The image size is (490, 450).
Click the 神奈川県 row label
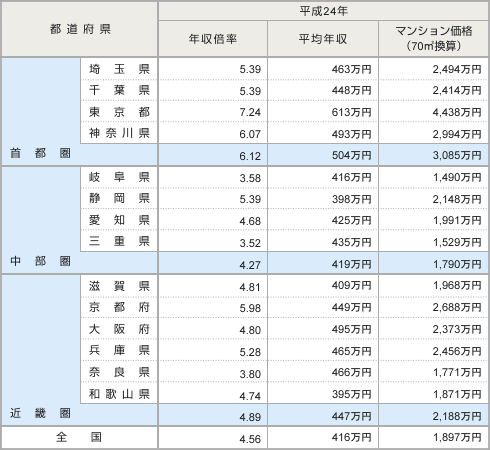[119, 133]
